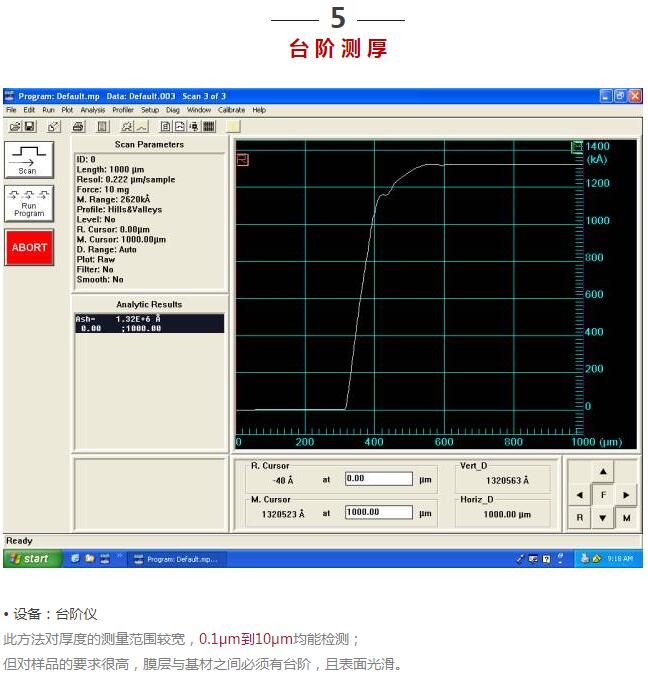This screenshot has width=648, height=675.
Task: Open the Help menu
Action: [x=259, y=110]
